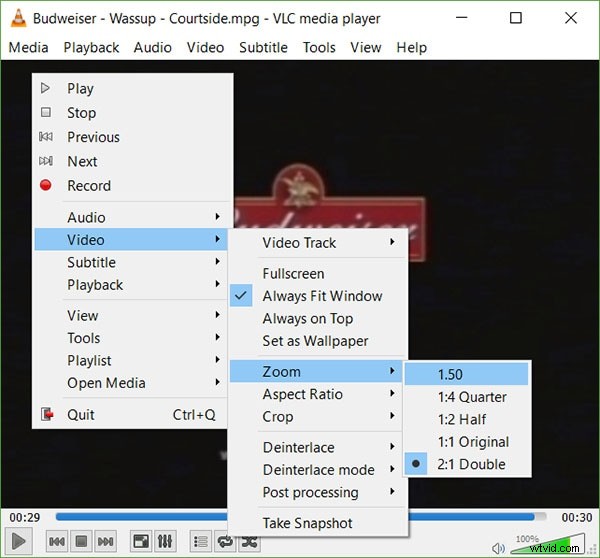
Task: Click Previous icon in context menu
Action: coord(46,137)
